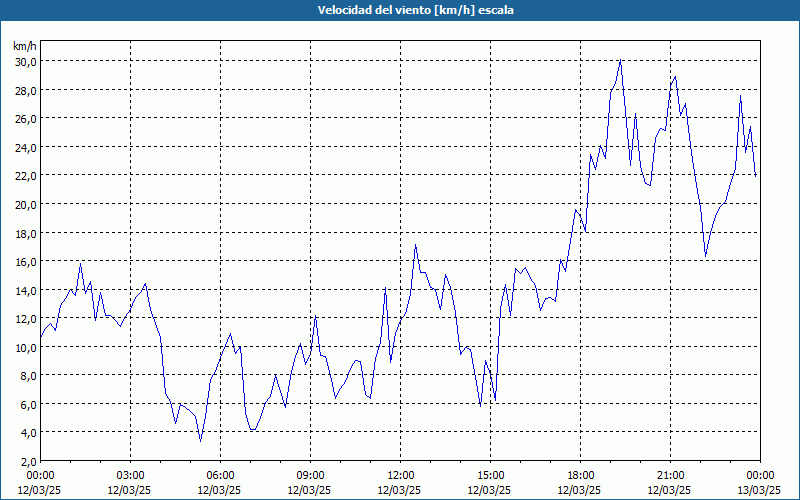Click the 15:00 time axis label

tap(490, 476)
